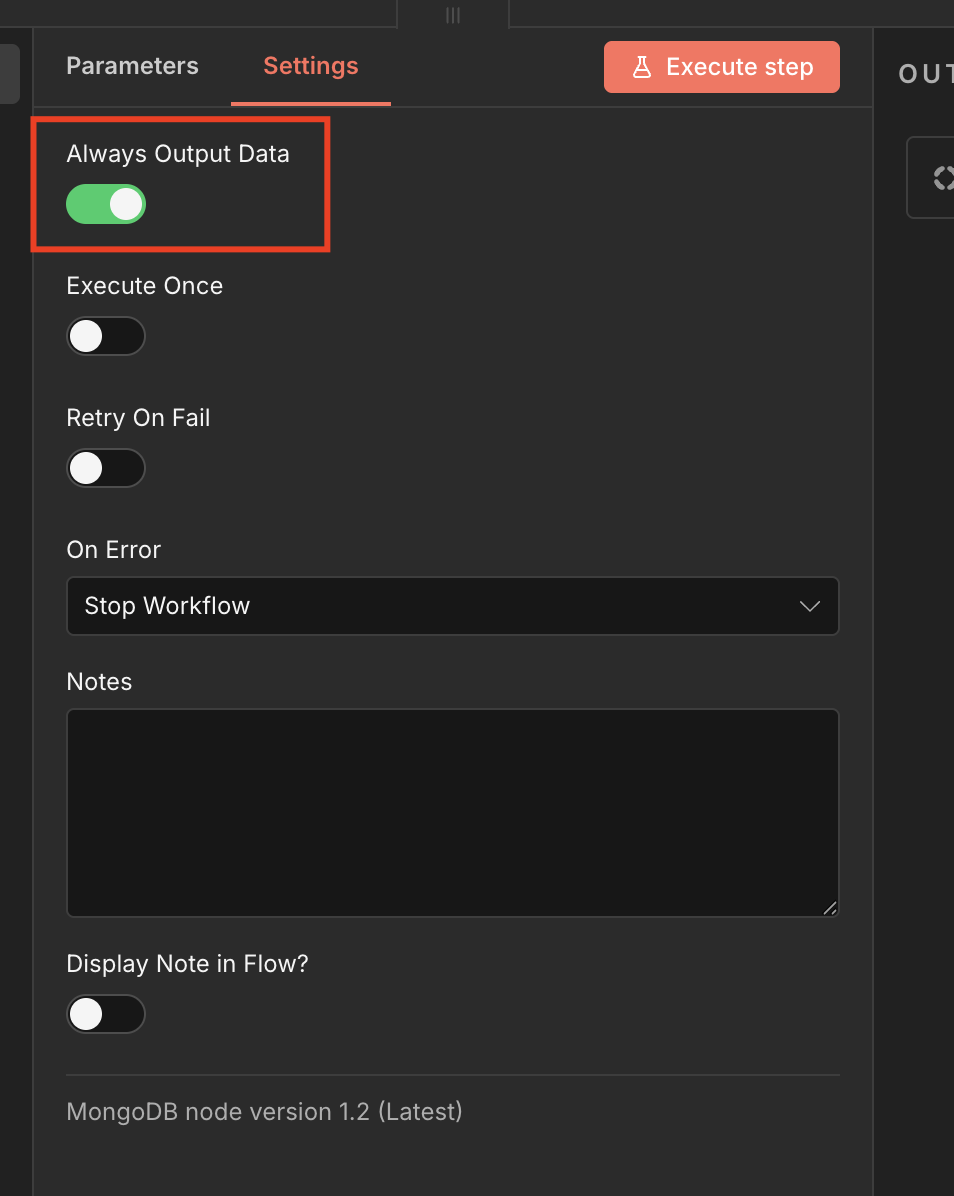Click the MongoDB node version text
The height and width of the screenshot is (1196, 954).
[264, 1111]
